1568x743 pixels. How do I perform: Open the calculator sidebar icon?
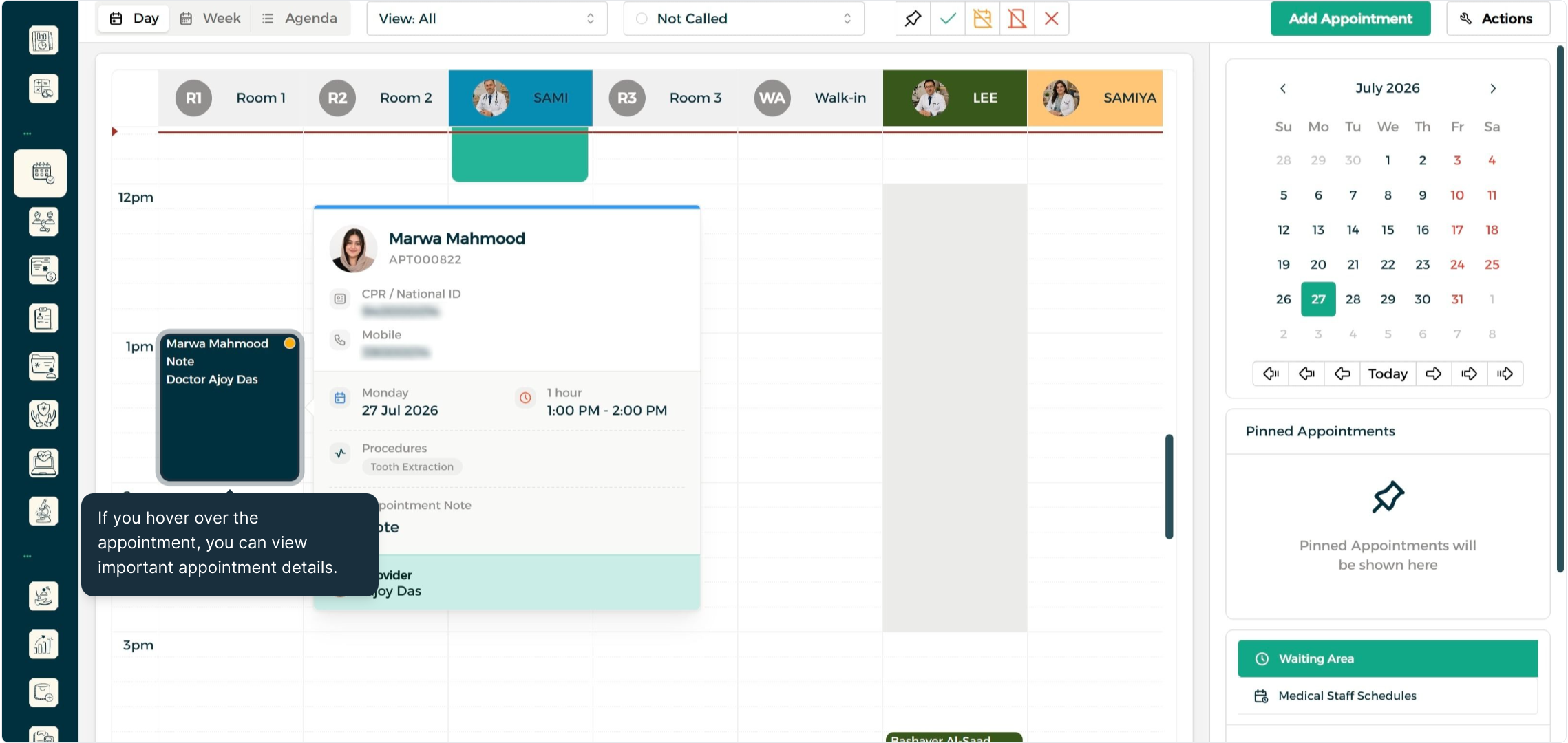43,89
